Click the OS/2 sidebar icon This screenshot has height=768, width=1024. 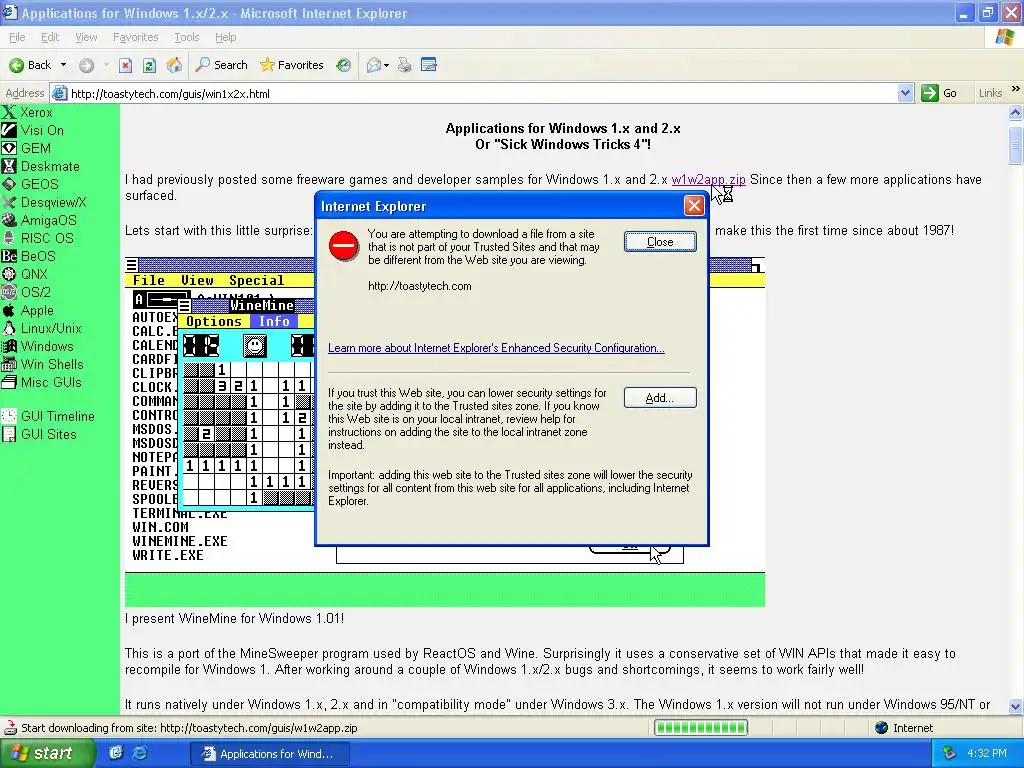9,292
